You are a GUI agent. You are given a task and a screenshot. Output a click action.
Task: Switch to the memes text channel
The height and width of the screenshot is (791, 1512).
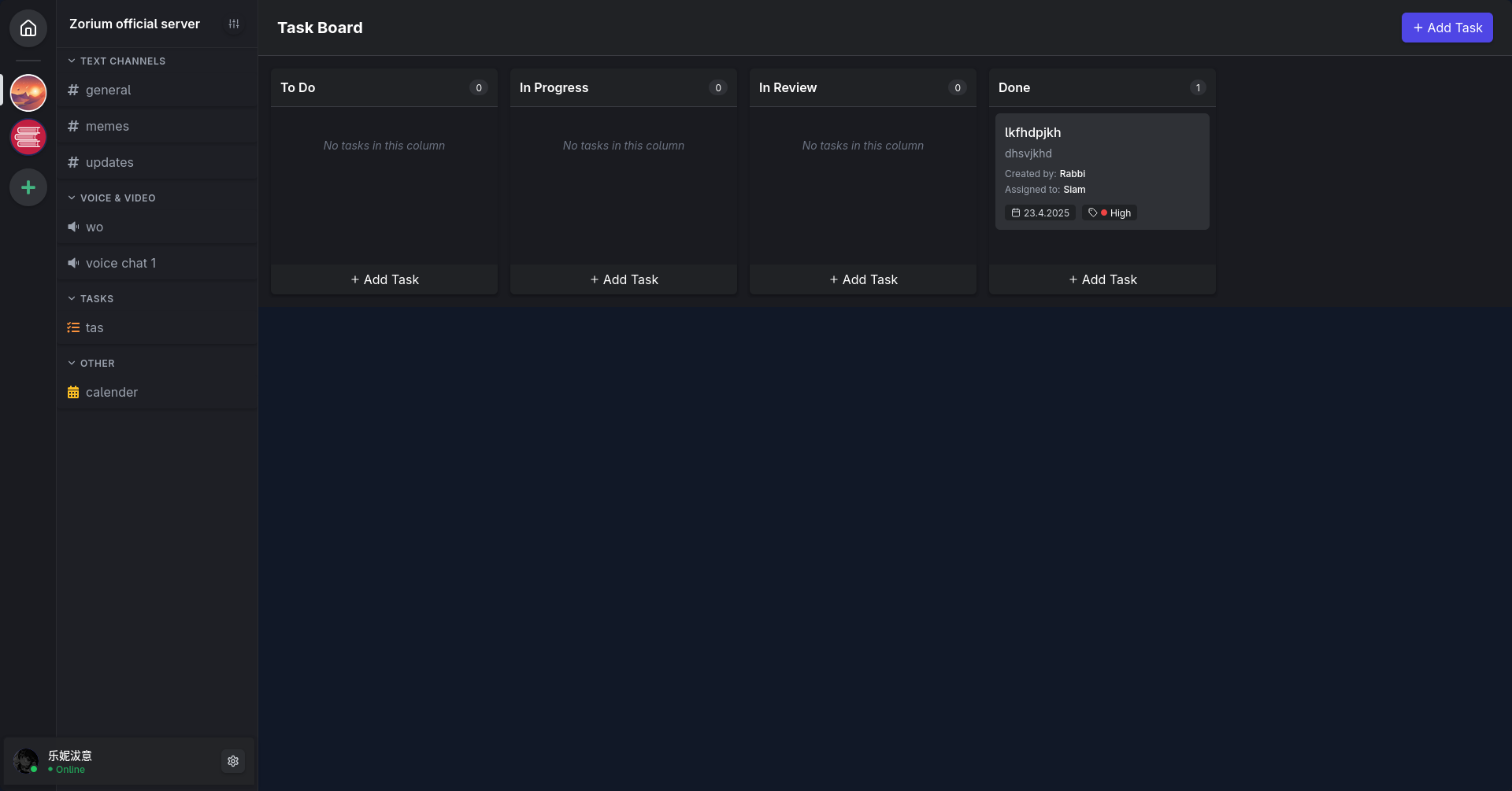point(107,126)
